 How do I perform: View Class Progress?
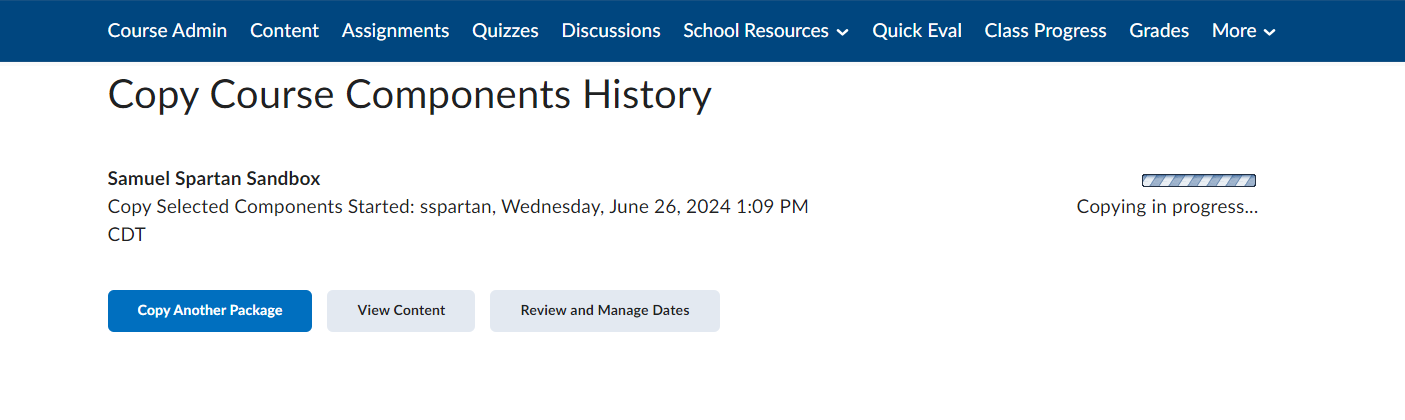[x=1045, y=31]
